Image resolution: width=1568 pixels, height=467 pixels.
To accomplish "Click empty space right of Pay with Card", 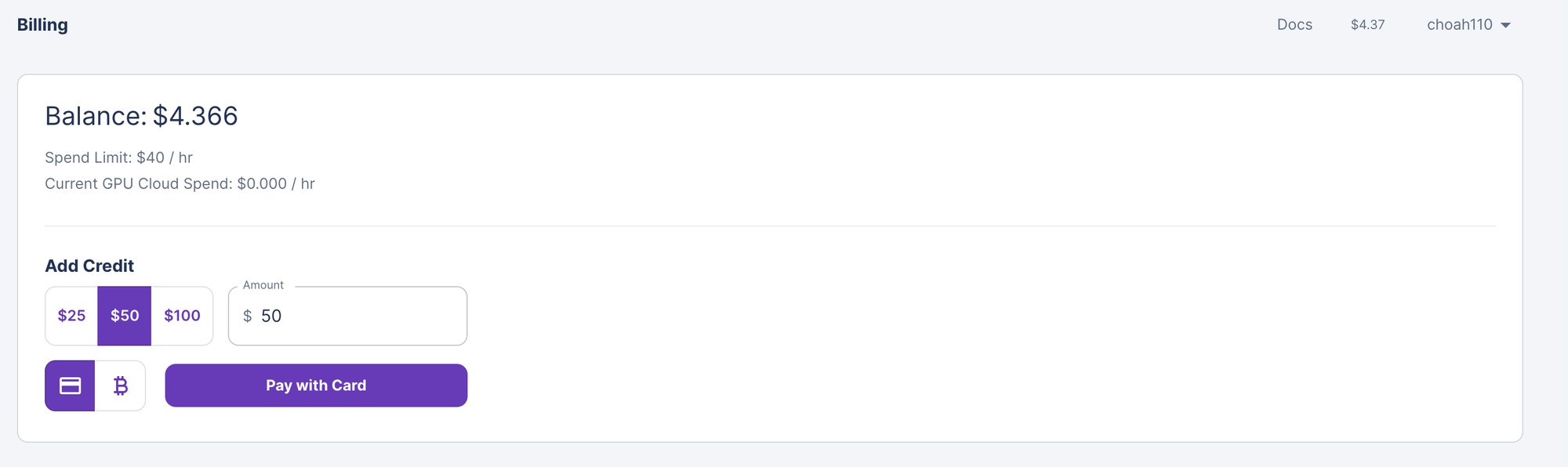I will (x=941, y=386).
